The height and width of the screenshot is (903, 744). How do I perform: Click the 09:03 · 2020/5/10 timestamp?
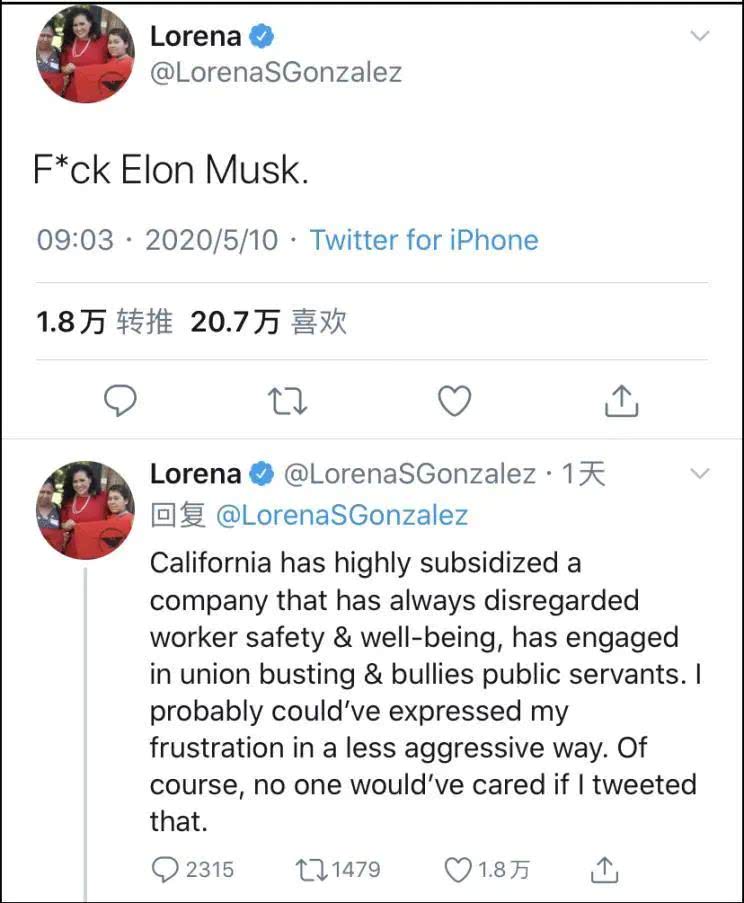[x=157, y=240]
